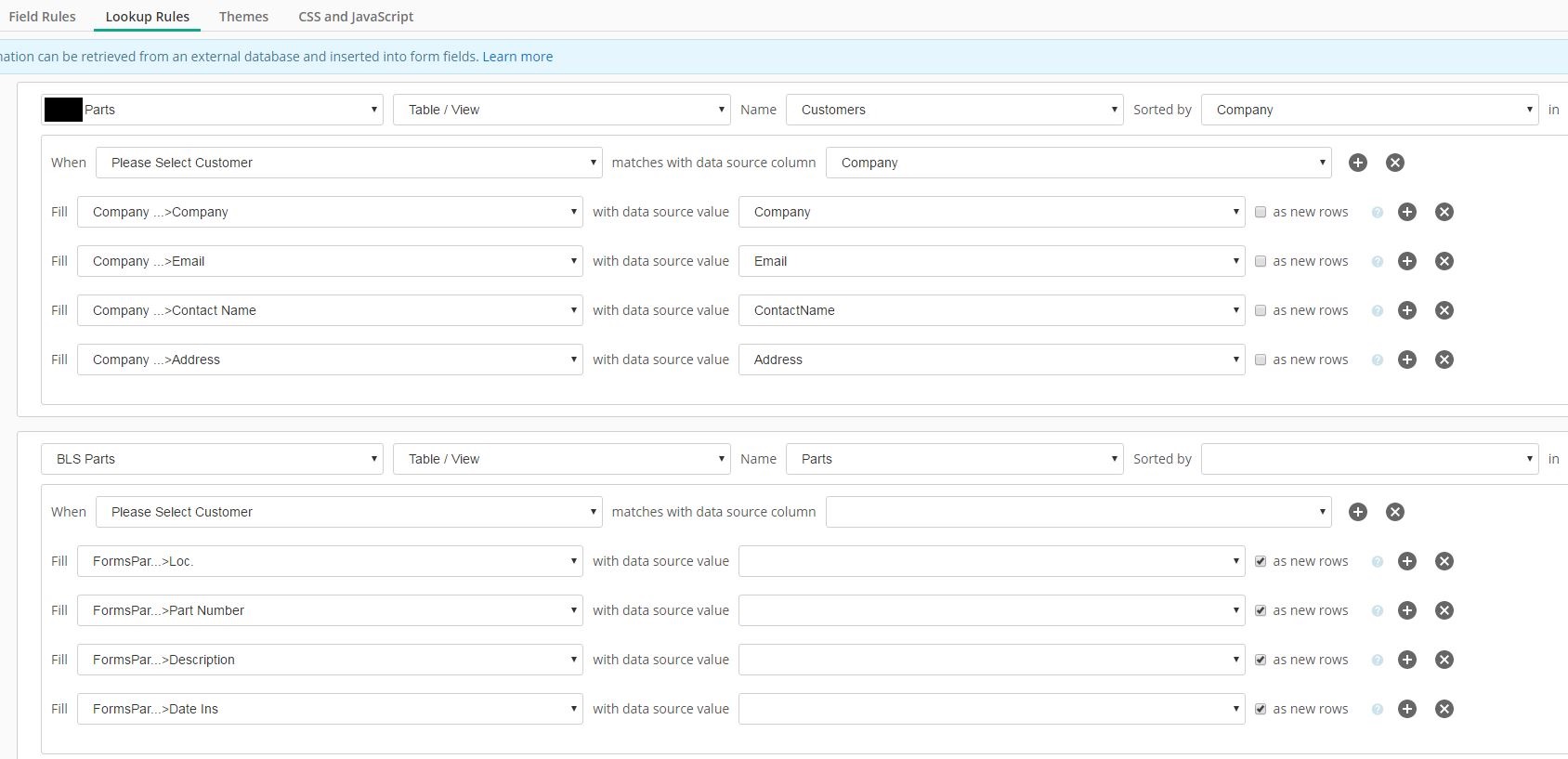Add a row after FormsPar Description

pyautogui.click(x=1407, y=660)
